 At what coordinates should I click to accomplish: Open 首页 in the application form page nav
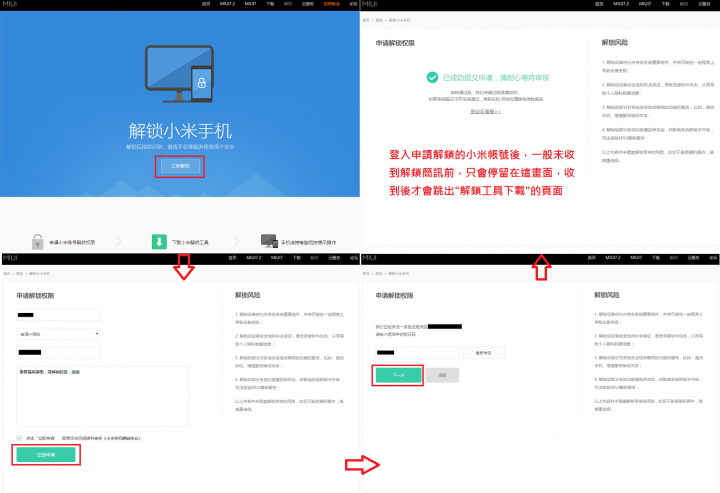(232, 258)
